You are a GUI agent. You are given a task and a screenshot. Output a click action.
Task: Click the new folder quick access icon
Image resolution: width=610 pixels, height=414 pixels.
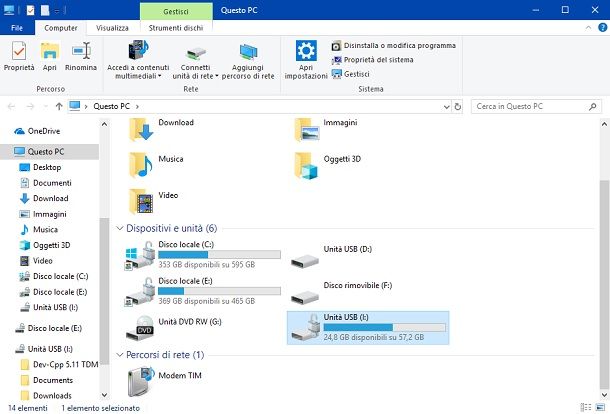pos(46,10)
